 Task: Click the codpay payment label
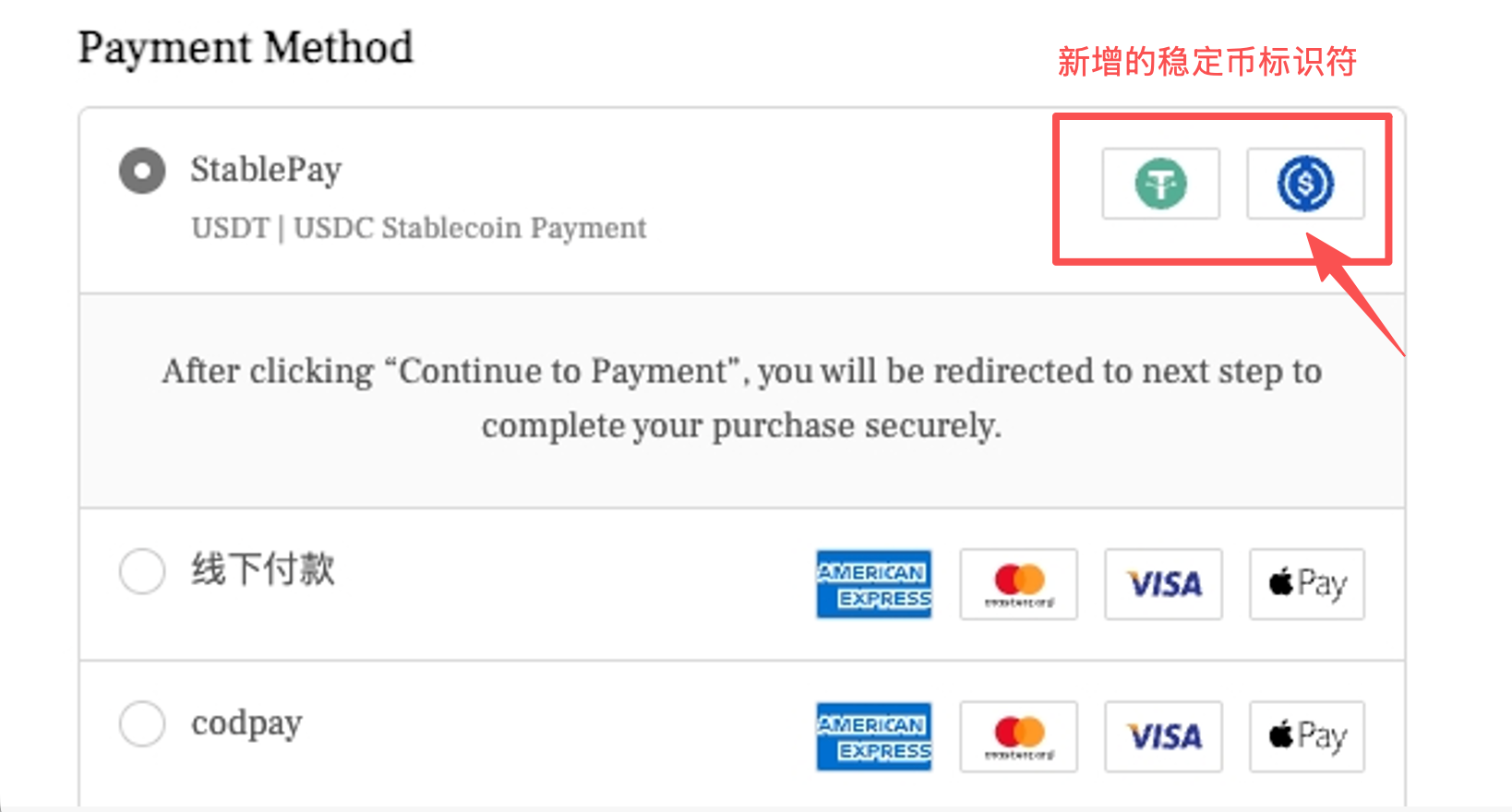[246, 723]
